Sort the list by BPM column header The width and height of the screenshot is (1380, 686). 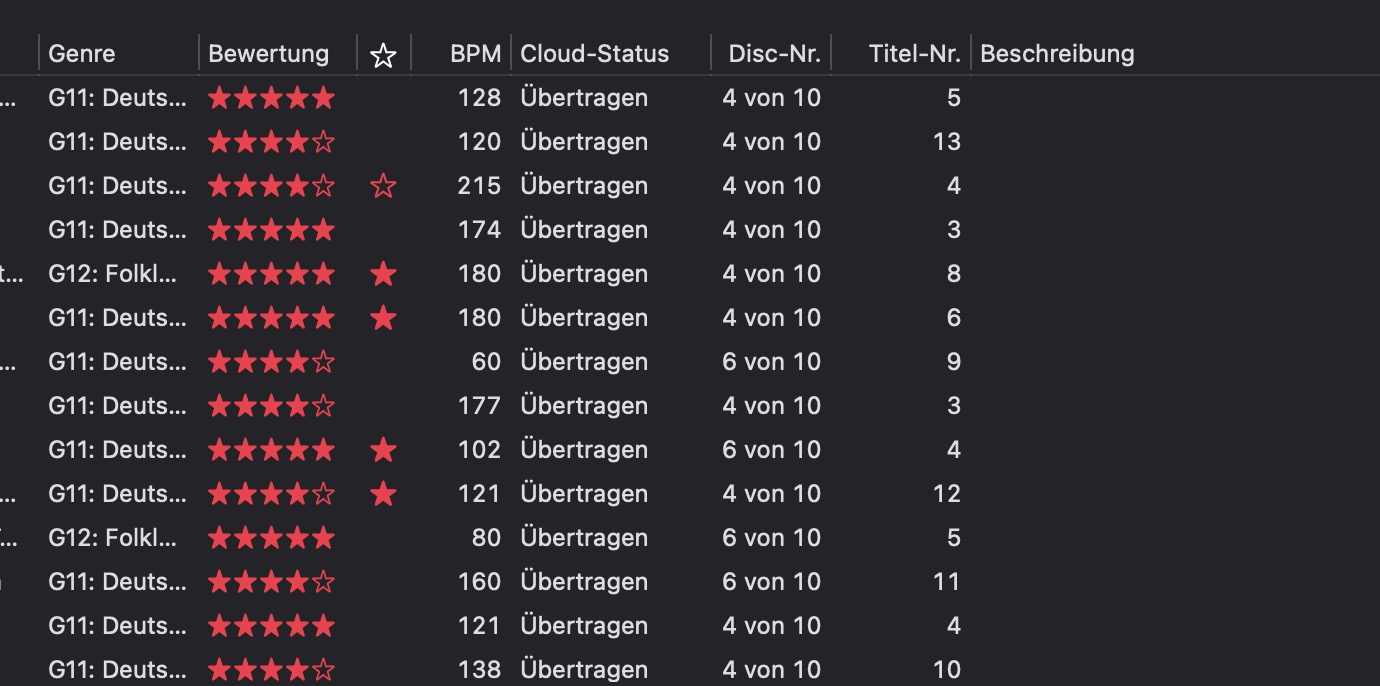tap(475, 54)
